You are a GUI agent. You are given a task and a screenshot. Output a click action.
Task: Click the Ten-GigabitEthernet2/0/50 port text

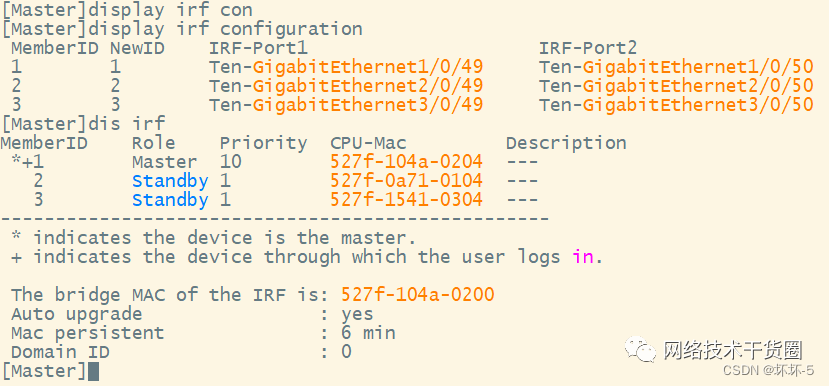[676, 86]
